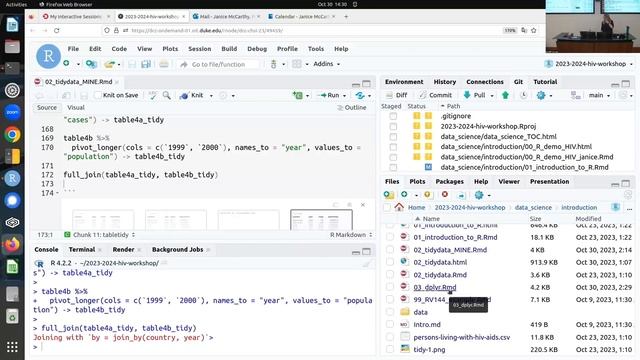Click the More gear icon in Files pane
The height and width of the screenshot is (360, 640).
coord(479,195)
